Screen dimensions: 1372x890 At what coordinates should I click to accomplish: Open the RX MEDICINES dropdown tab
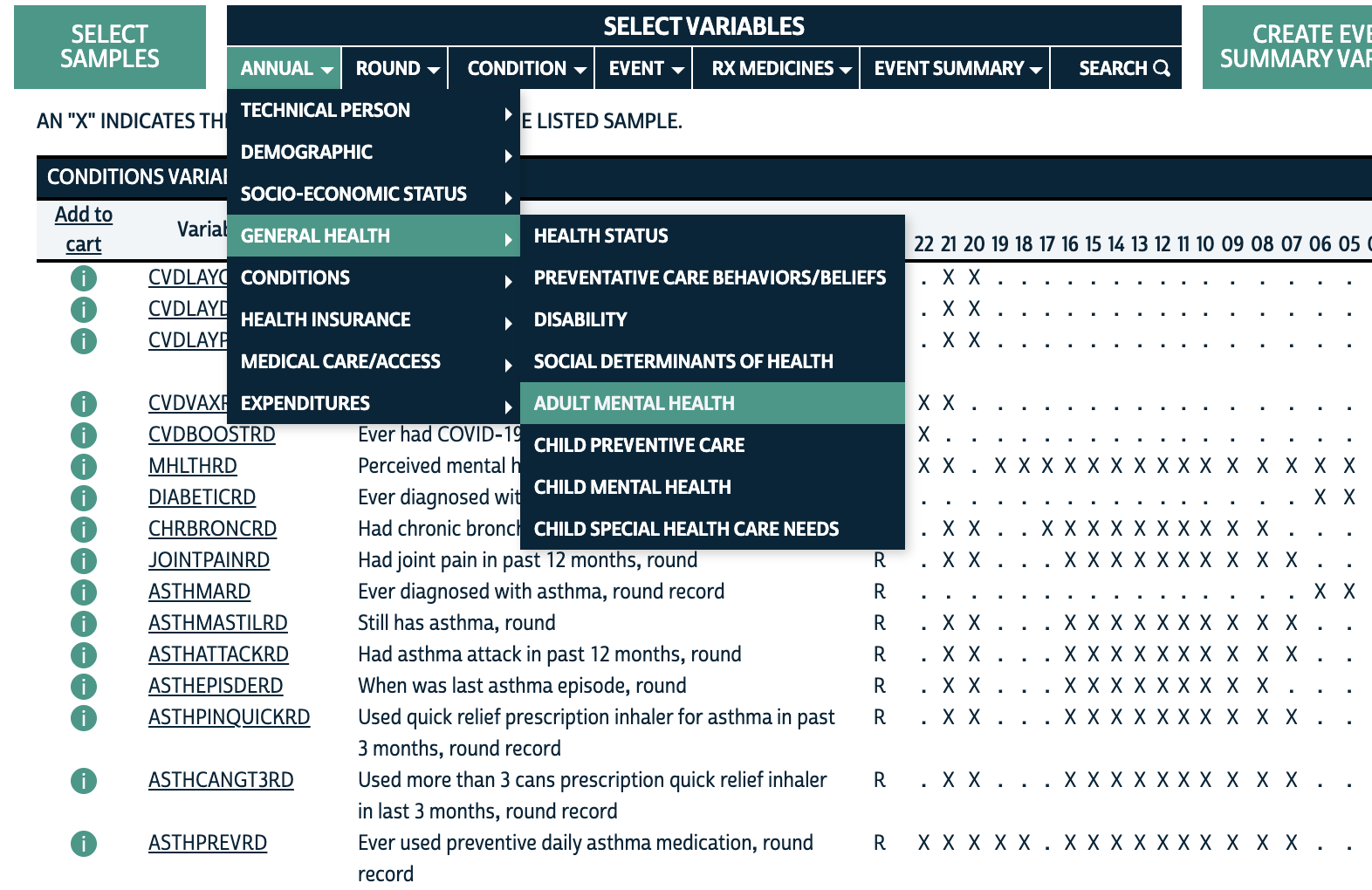pyautogui.click(x=777, y=68)
